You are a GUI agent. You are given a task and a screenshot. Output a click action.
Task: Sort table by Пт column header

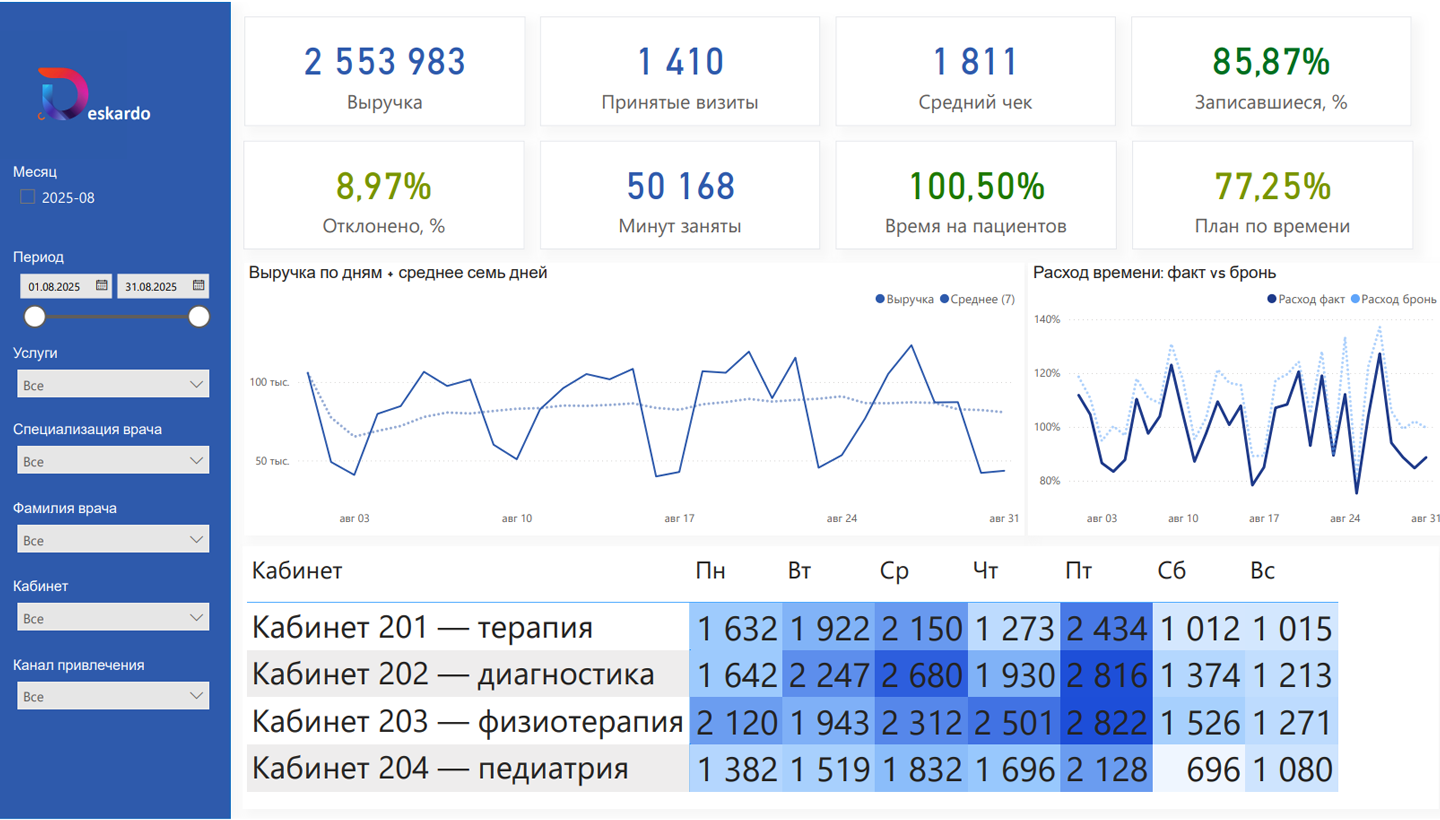(1078, 571)
